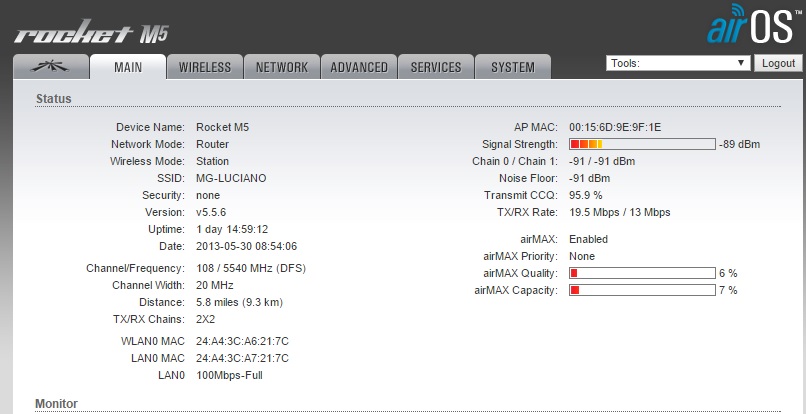Click WLAN0 MAC value 24:A4:3C:A6:21:7C
The height and width of the screenshot is (414, 806).
tap(242, 341)
